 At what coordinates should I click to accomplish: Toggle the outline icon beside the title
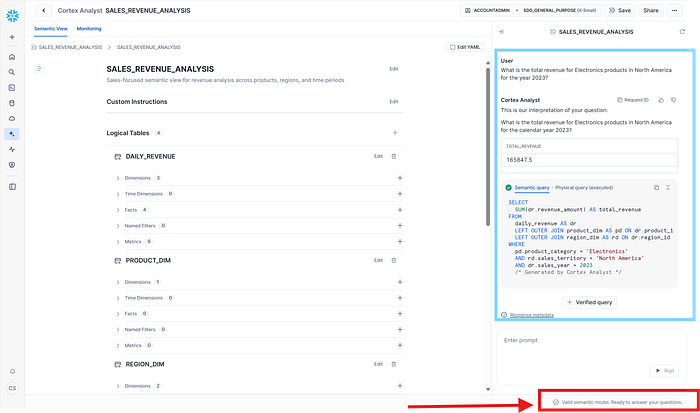pos(39,69)
